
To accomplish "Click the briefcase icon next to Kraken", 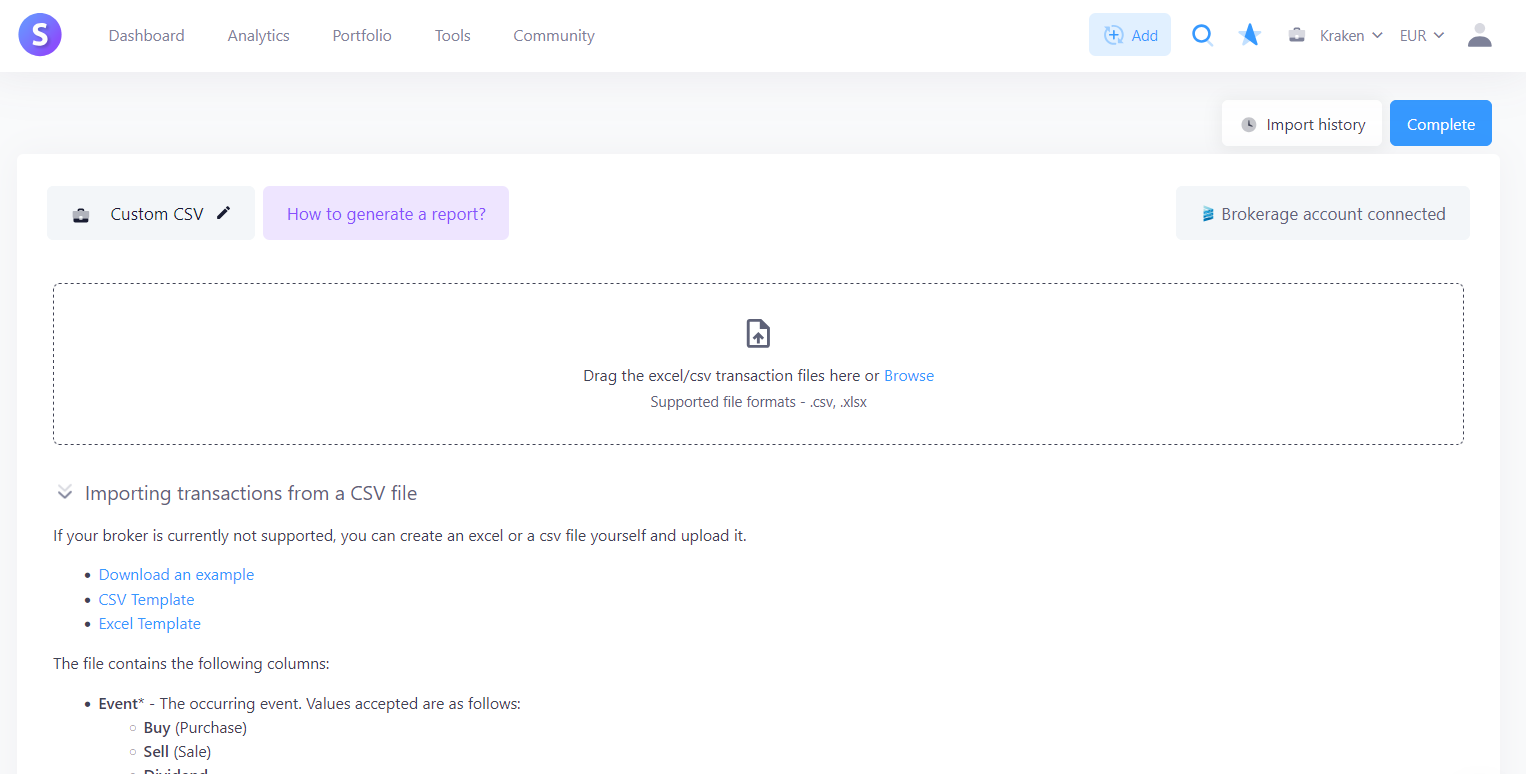I will pyautogui.click(x=1297, y=36).
